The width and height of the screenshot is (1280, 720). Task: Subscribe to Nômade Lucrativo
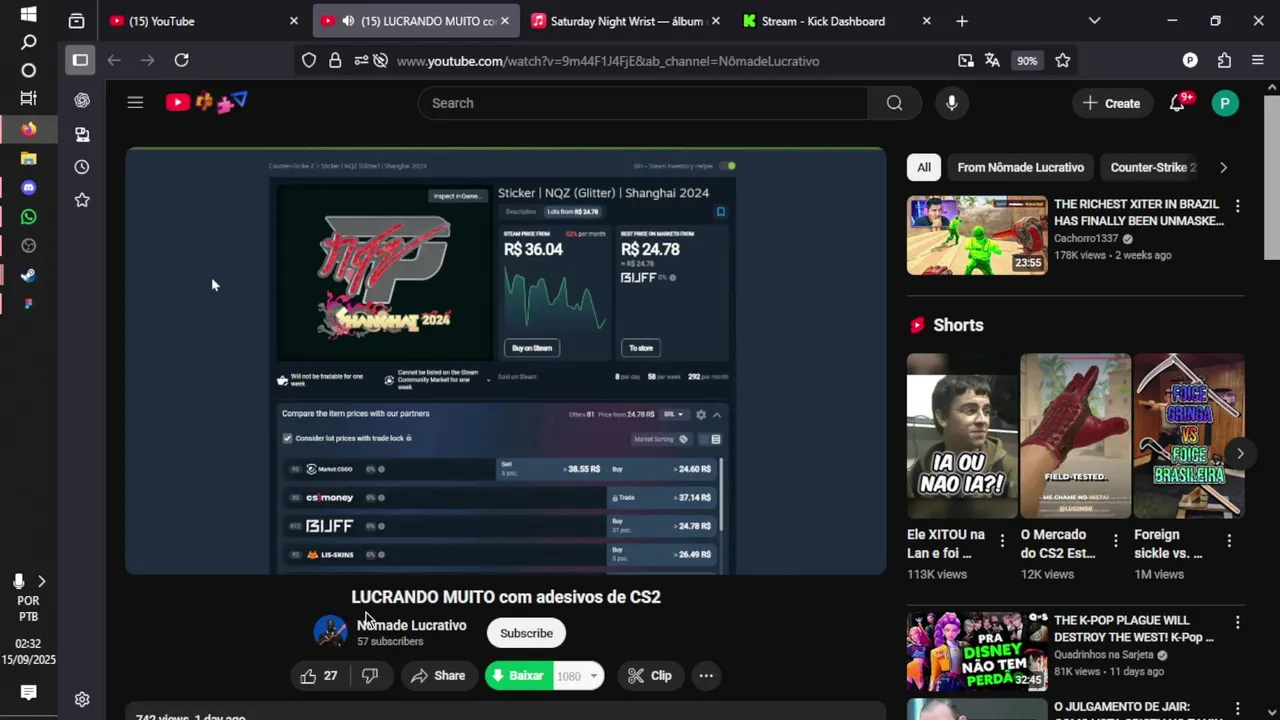pyautogui.click(x=526, y=633)
